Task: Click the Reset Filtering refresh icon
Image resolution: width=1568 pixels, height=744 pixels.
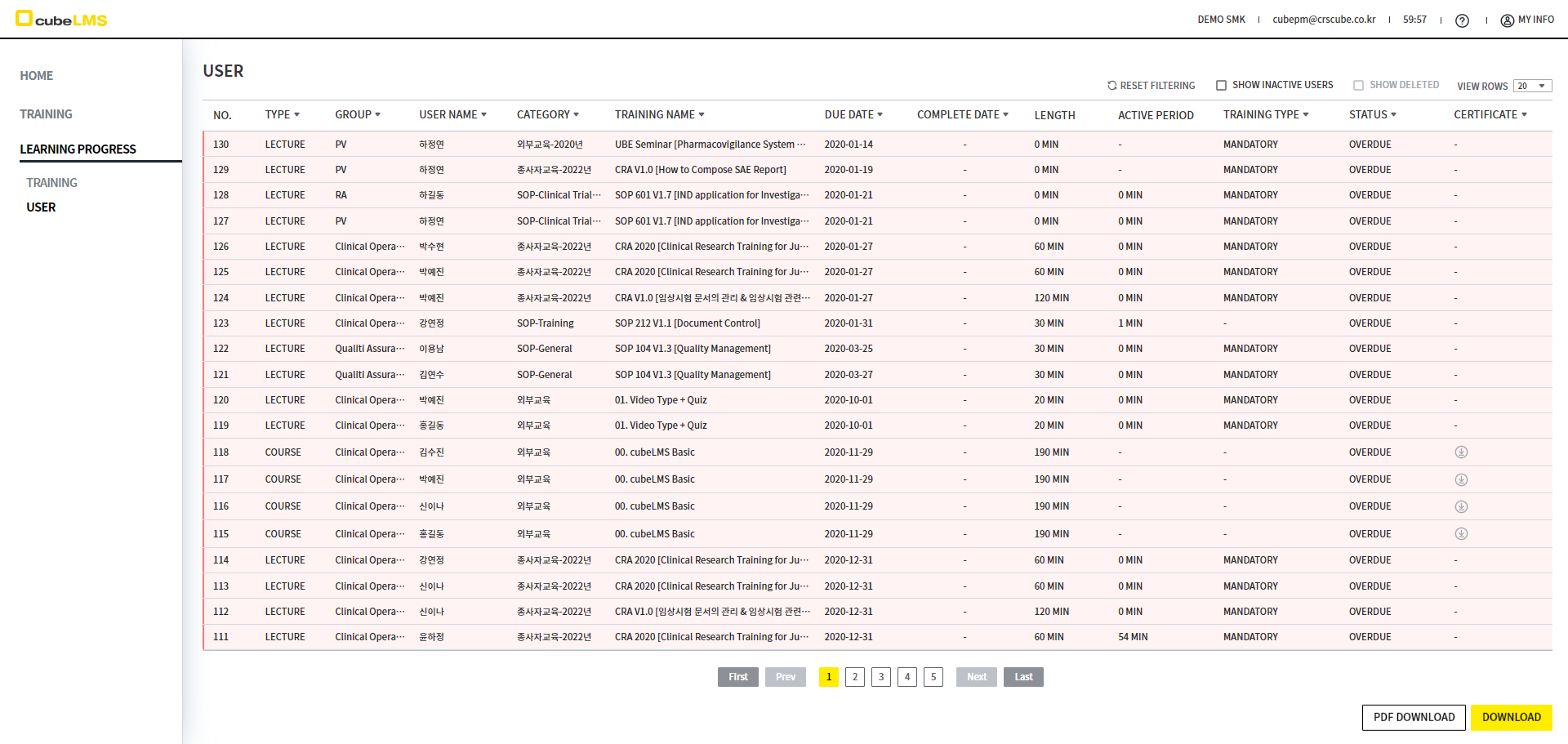Action: tap(1111, 86)
